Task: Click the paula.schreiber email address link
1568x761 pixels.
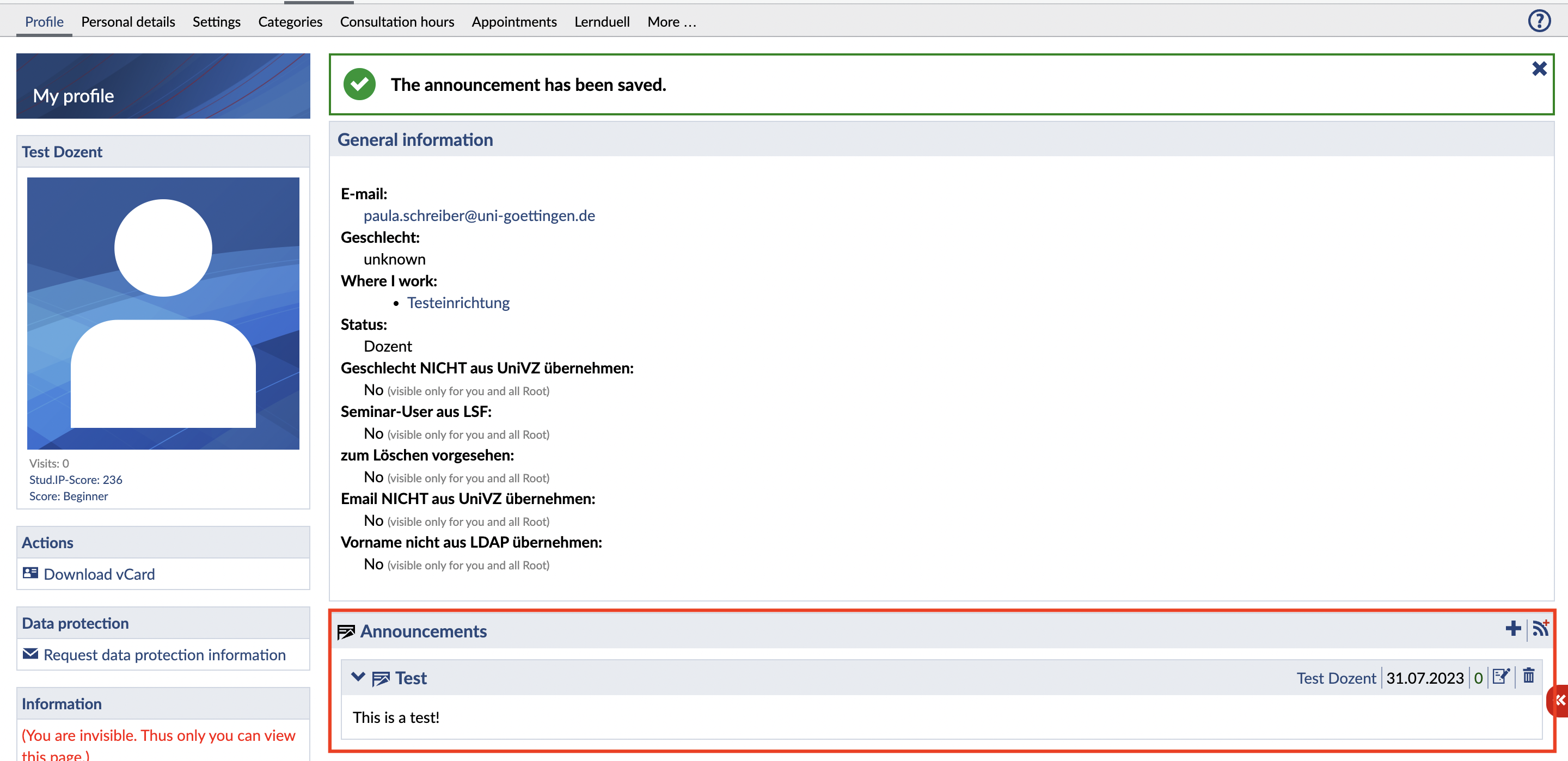Action: pyautogui.click(x=479, y=216)
